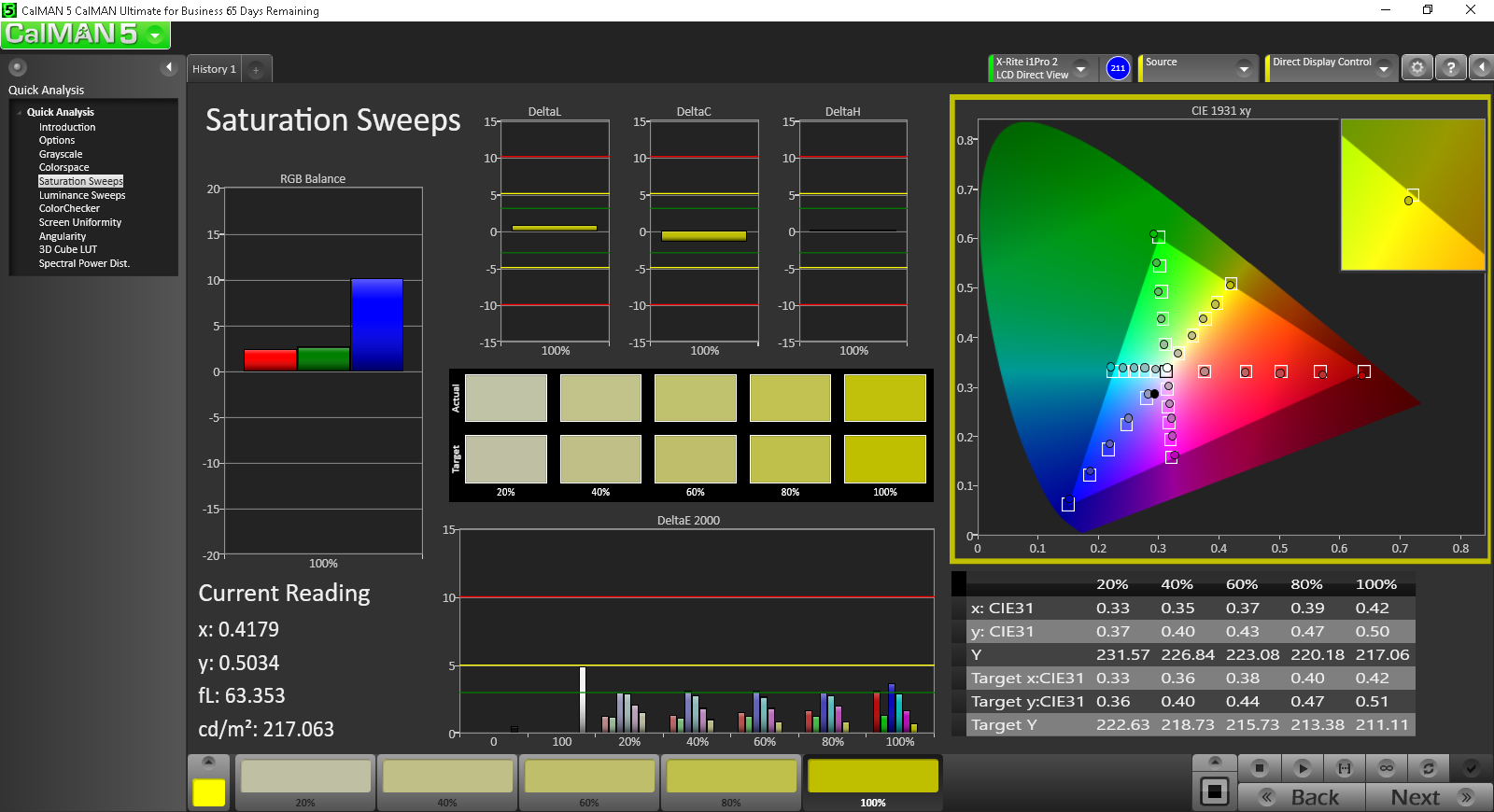Screen dimensions: 1494x812
Task: Click the stop measurement icon
Action: (x=1260, y=768)
